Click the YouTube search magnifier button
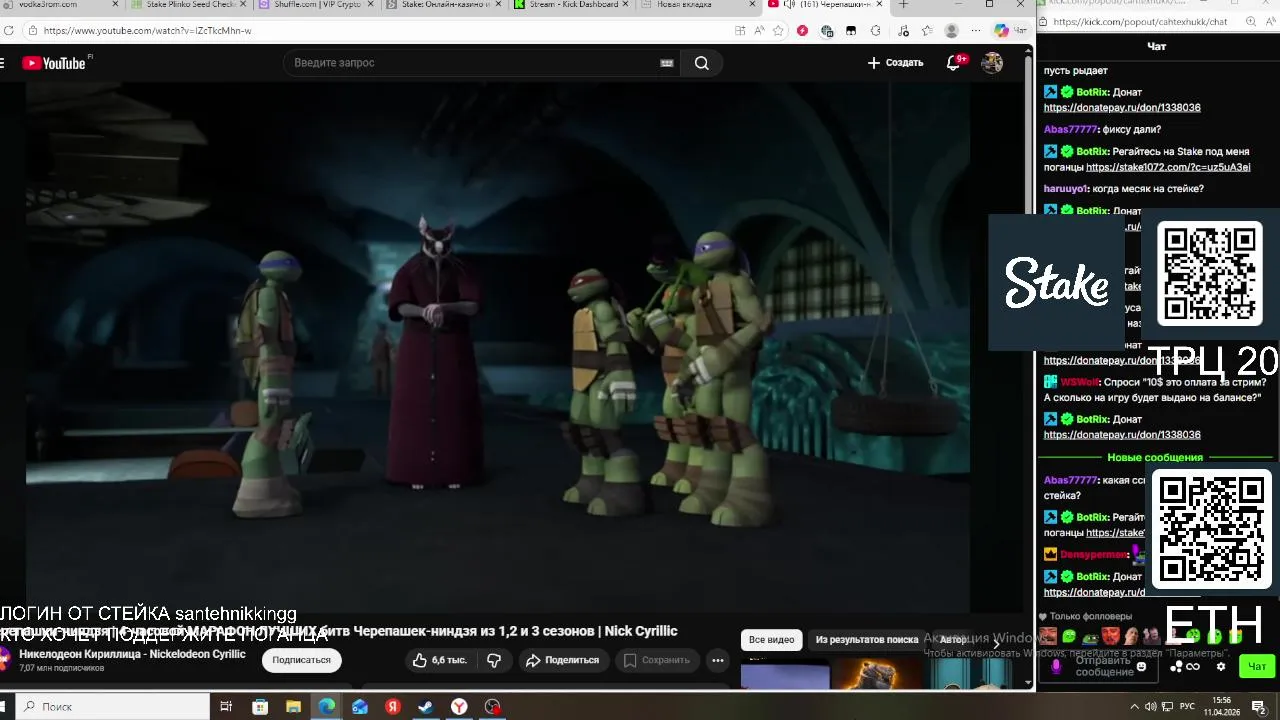Screen dimensions: 1280x720 tap(702, 63)
